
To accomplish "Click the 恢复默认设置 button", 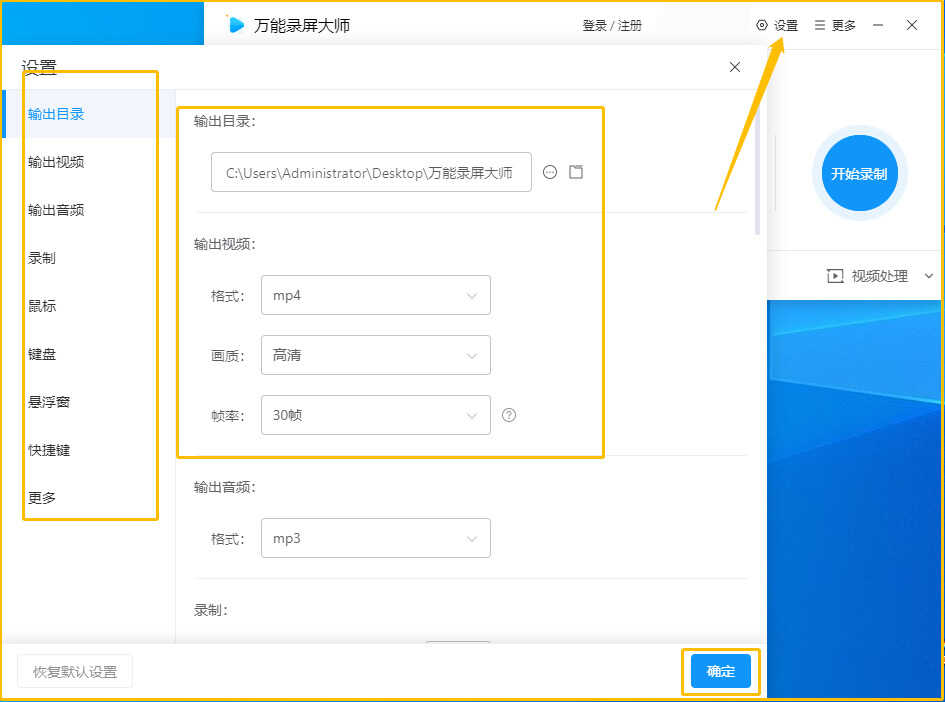I will pos(75,672).
